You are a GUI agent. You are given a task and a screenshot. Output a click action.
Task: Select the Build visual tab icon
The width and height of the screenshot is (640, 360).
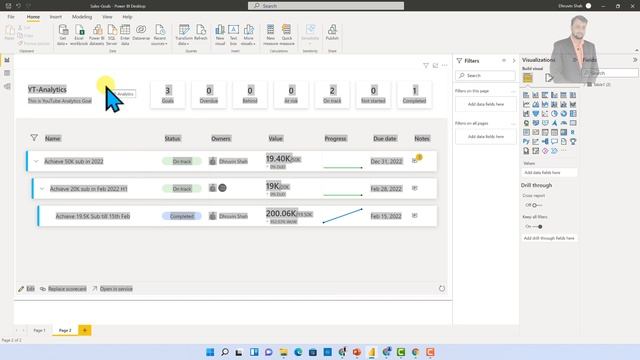tap(528, 78)
